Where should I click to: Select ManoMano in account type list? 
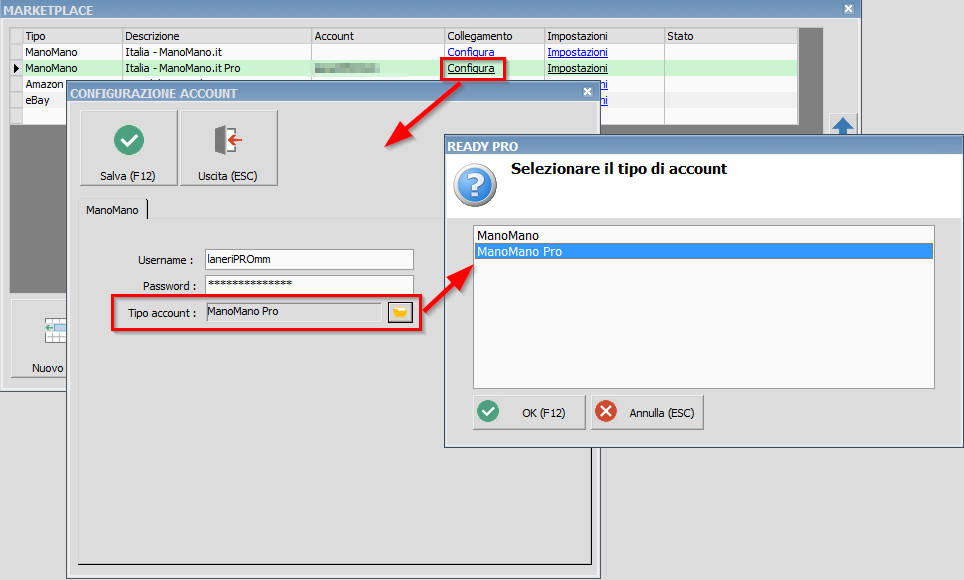click(x=704, y=236)
